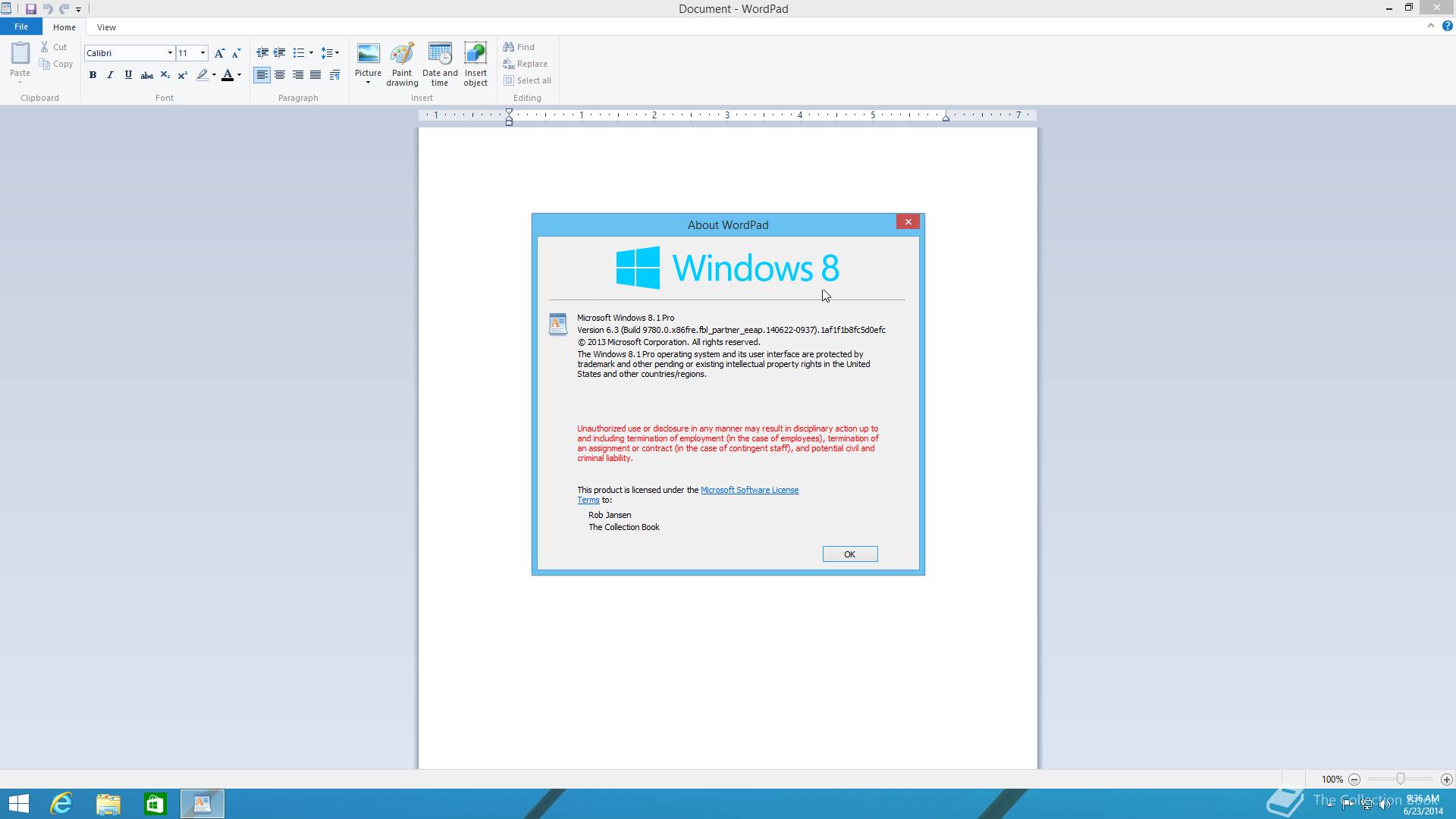Click the text highlight color icon
1456x819 pixels.
[x=202, y=75]
